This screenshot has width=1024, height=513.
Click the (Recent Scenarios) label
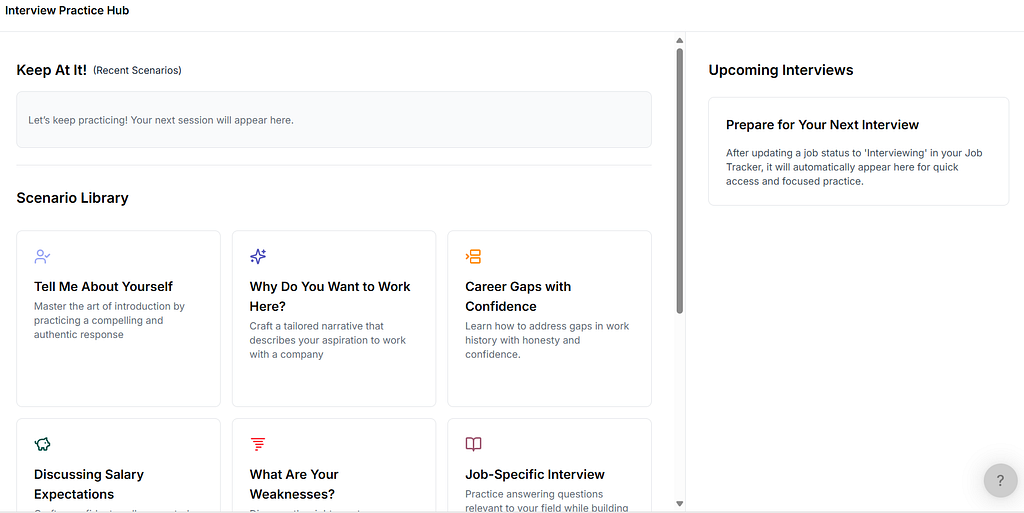[x=137, y=70]
